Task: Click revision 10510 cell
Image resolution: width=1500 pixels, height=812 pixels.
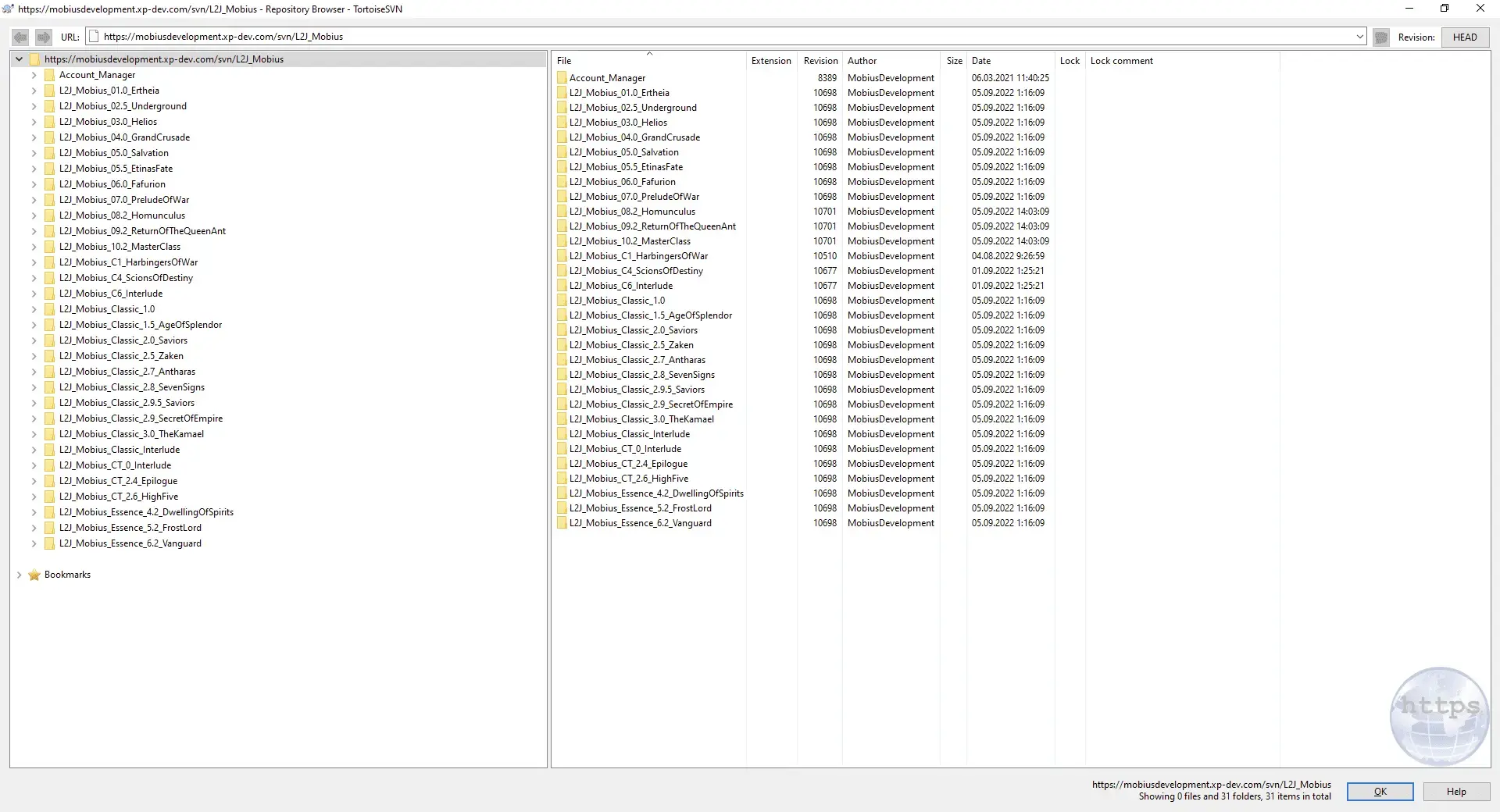Action: point(825,256)
